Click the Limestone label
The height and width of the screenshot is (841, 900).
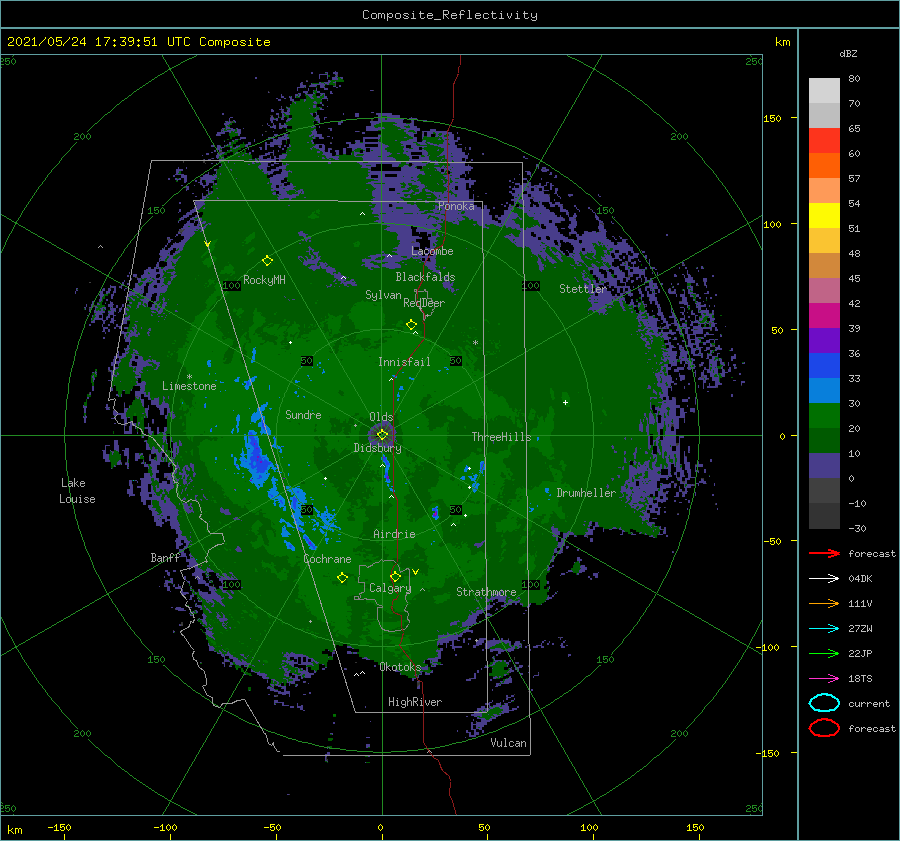coord(189,386)
